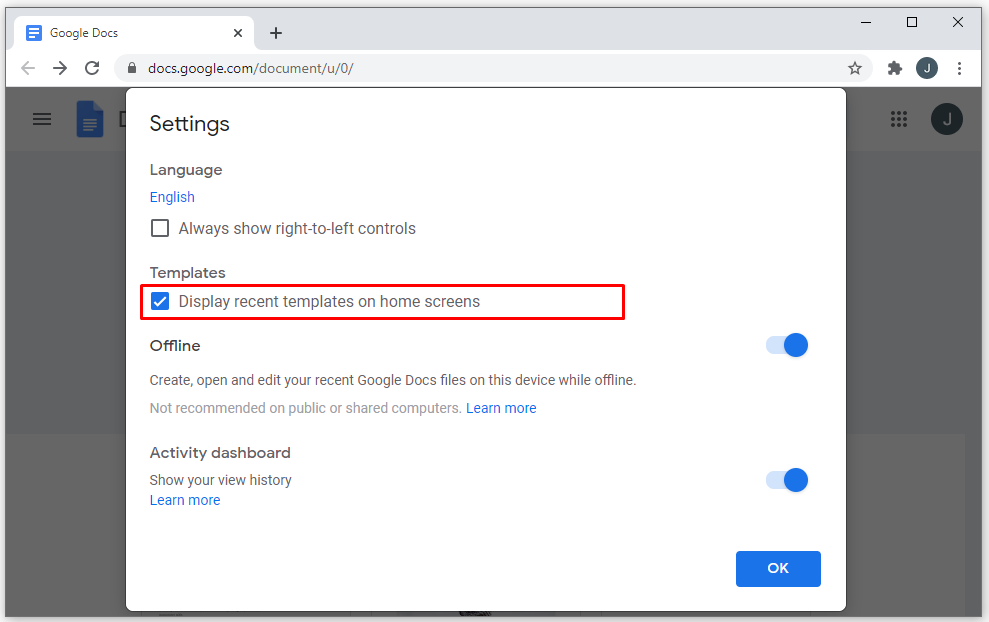Open Learn more link about offline use
The height and width of the screenshot is (622, 989).
coord(501,408)
